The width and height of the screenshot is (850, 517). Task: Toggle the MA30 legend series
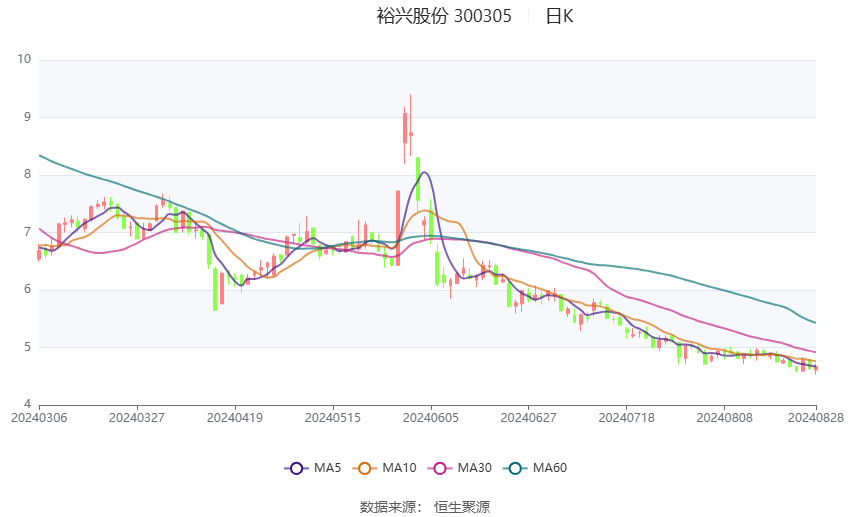click(x=460, y=468)
